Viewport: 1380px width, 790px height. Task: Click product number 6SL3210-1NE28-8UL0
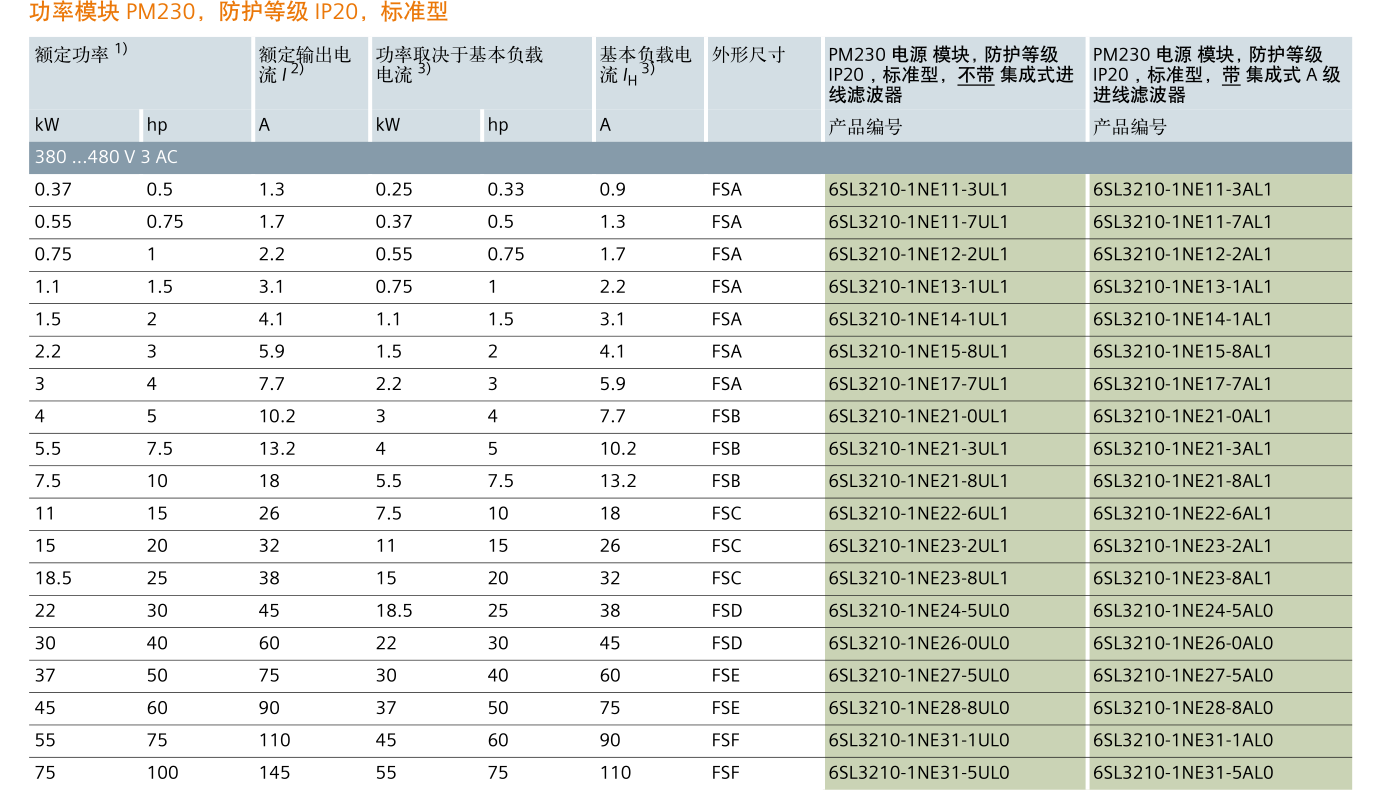pyautogui.click(x=919, y=708)
